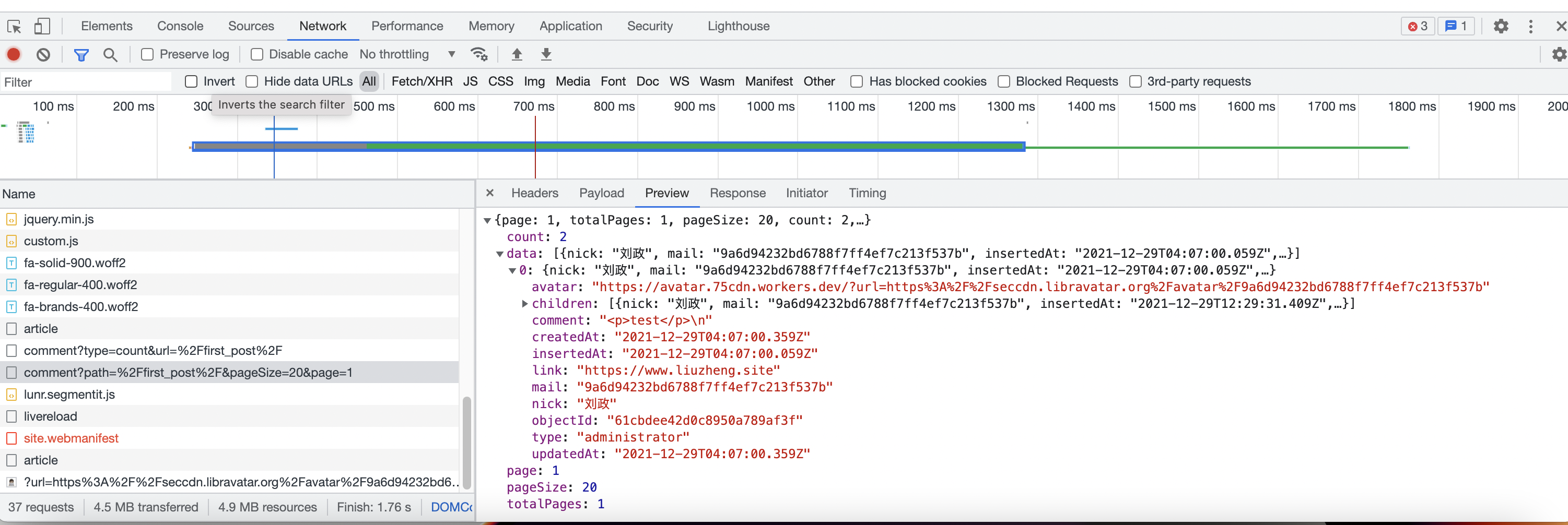Image resolution: width=1568 pixels, height=525 pixels.
Task: Import HAR file upload arrow
Action: point(517,54)
